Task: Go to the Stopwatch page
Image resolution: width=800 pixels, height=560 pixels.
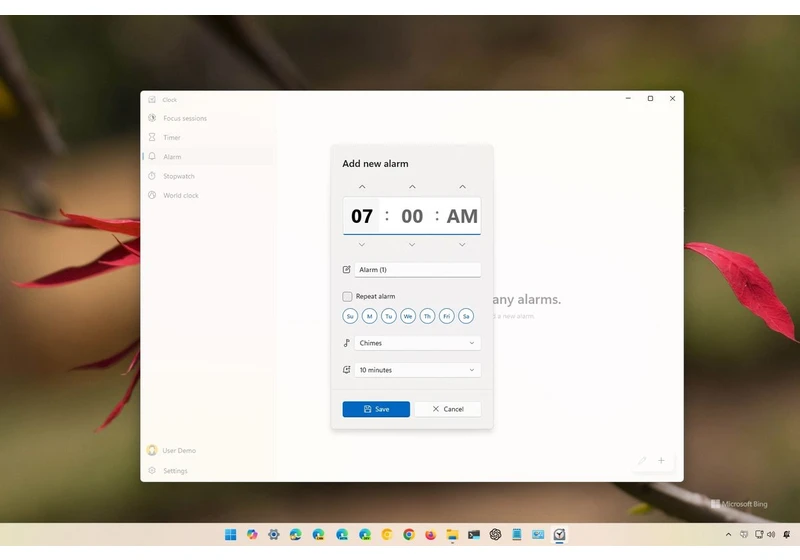Action: [x=208, y=176]
